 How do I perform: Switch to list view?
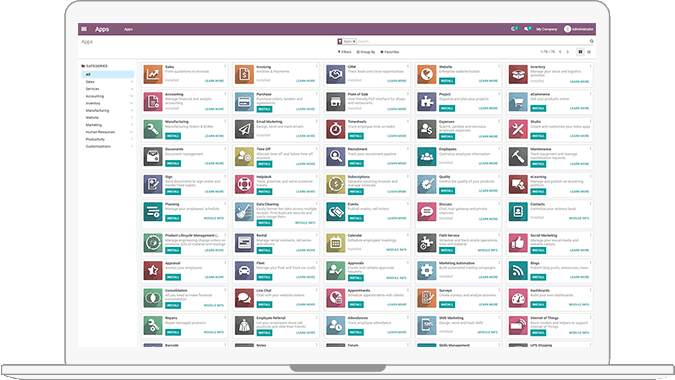(589, 52)
